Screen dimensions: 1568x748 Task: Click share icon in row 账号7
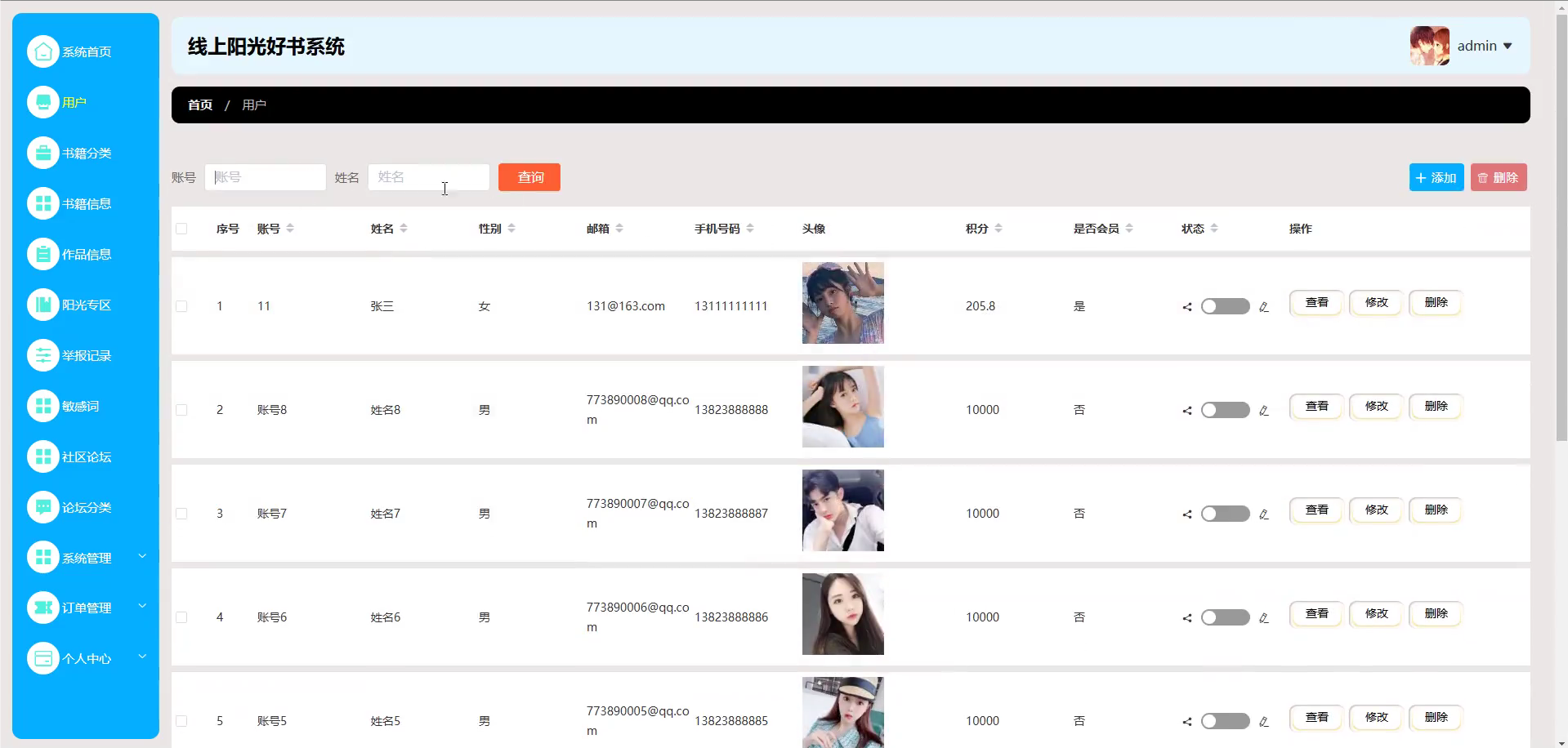(1187, 514)
